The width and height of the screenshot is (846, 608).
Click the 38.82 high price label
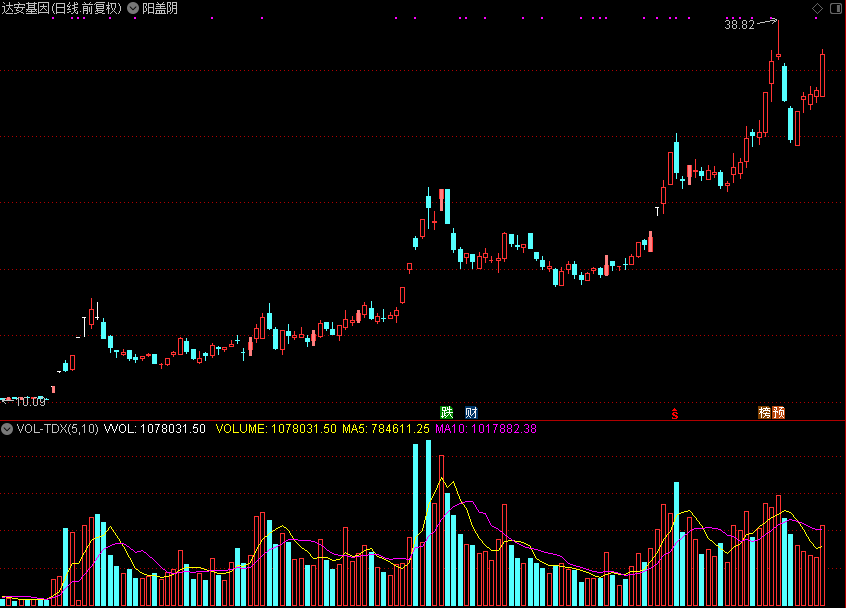pyautogui.click(x=739, y=24)
